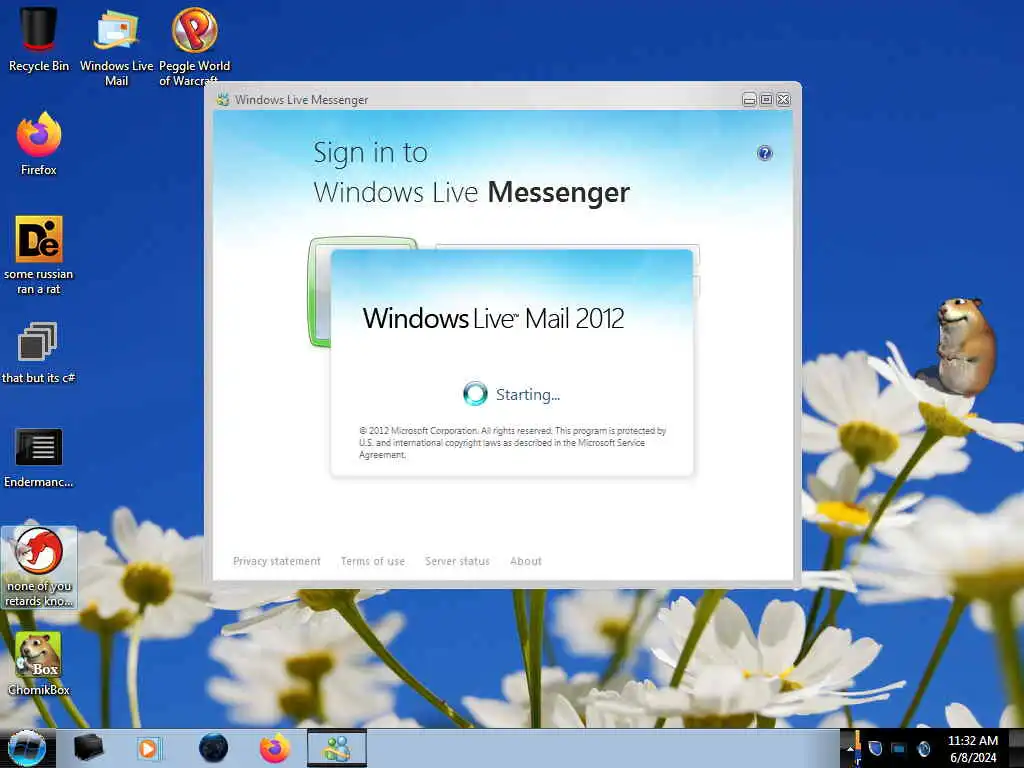Open the Terms of use link
Screen dimensions: 1024x768
coord(372,561)
